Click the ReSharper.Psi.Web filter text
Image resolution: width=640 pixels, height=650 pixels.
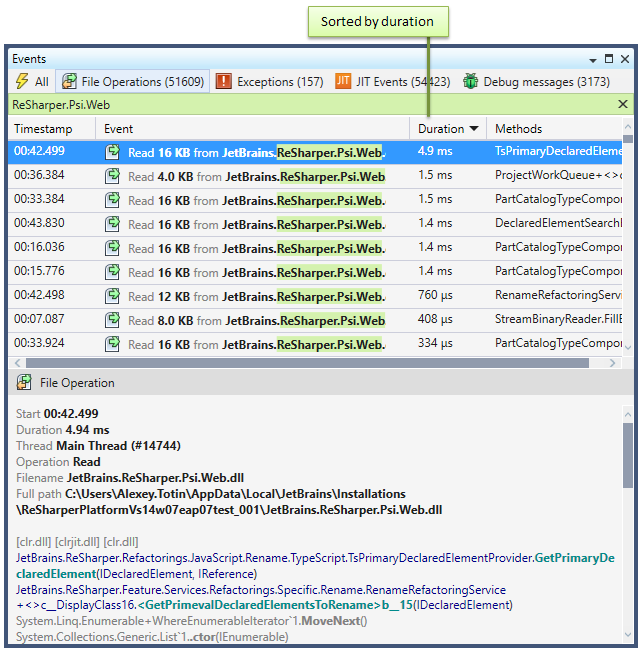61,105
